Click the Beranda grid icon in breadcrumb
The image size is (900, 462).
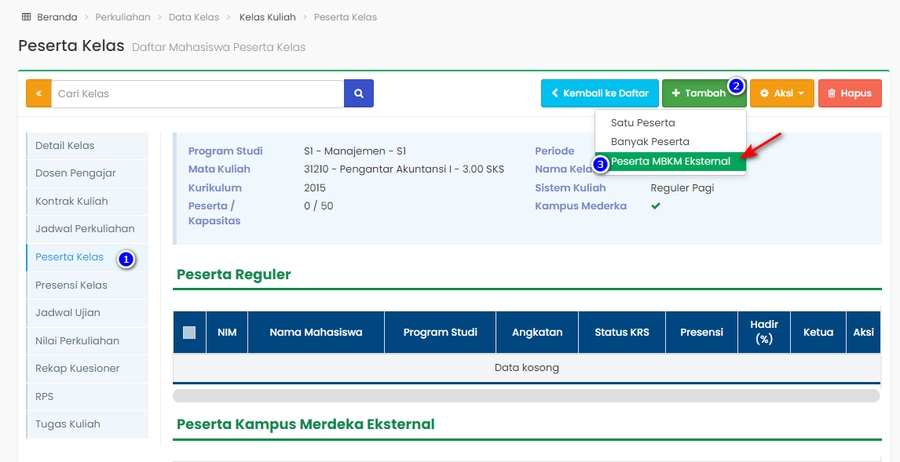tap(26, 17)
